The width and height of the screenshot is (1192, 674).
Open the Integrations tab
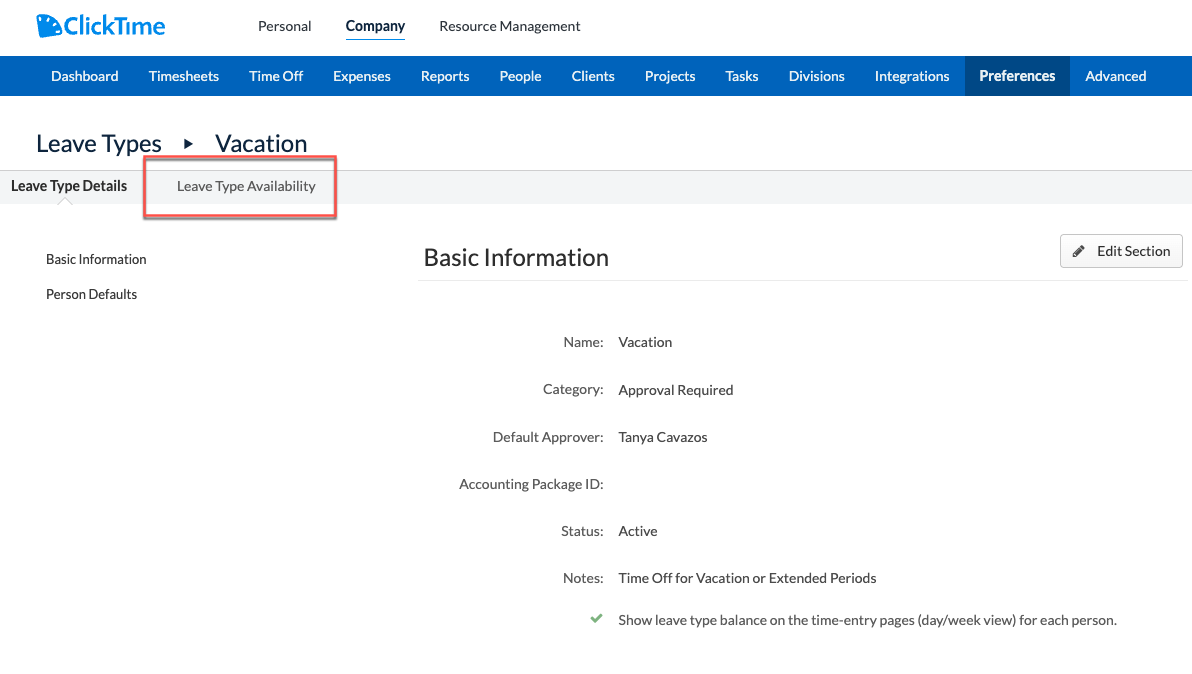[911, 76]
